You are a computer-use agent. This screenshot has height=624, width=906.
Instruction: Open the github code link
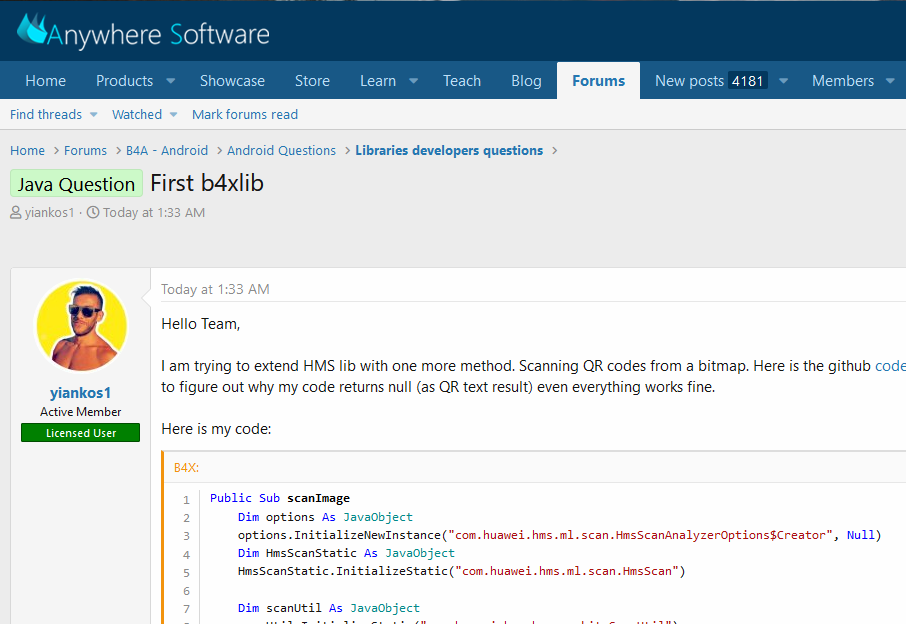(x=889, y=366)
